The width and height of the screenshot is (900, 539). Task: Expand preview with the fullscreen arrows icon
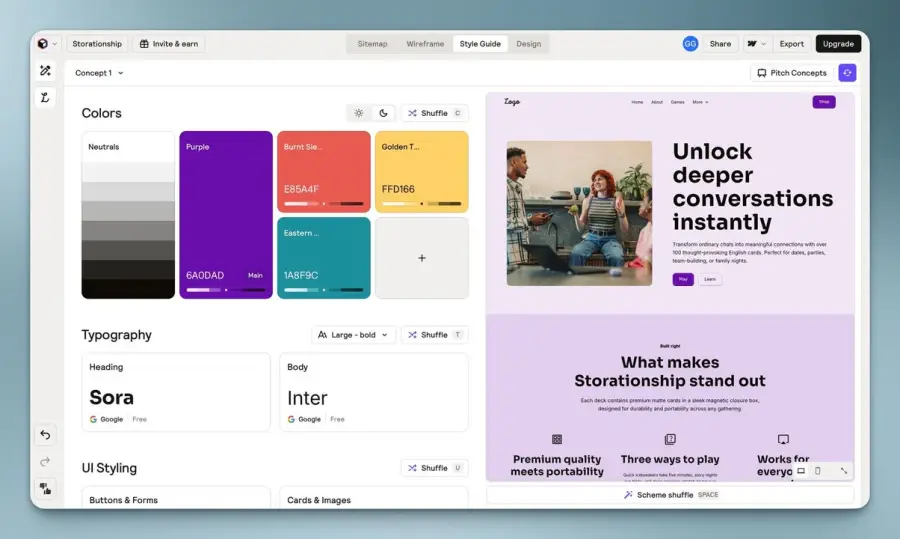tap(844, 471)
